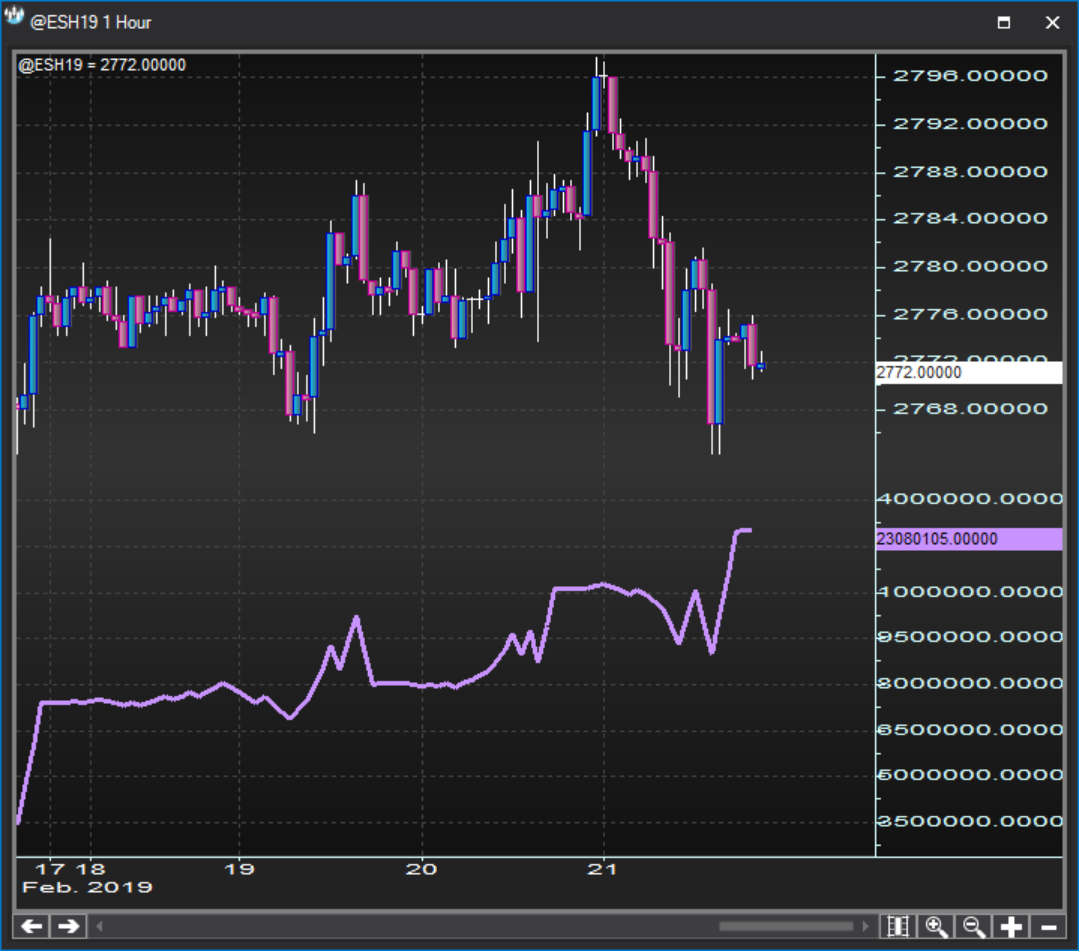This screenshot has width=1079, height=951.
Task: Click the 2796.00000 price axis label
Action: (x=970, y=76)
